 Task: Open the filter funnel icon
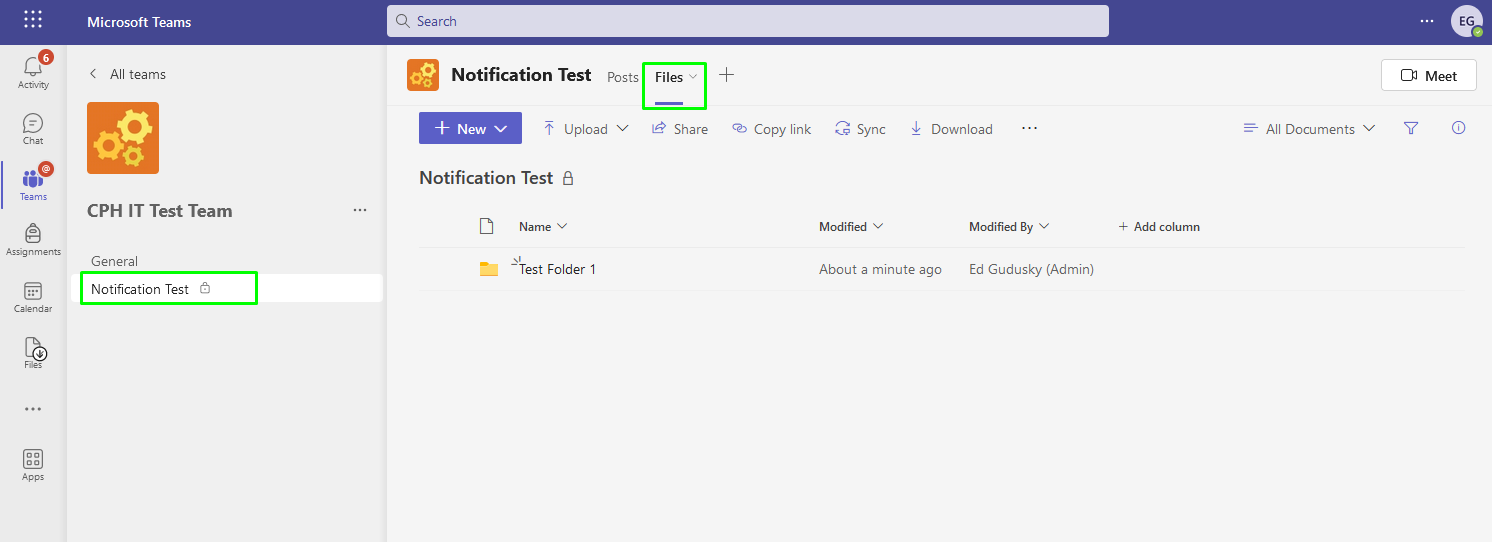[x=1411, y=128]
